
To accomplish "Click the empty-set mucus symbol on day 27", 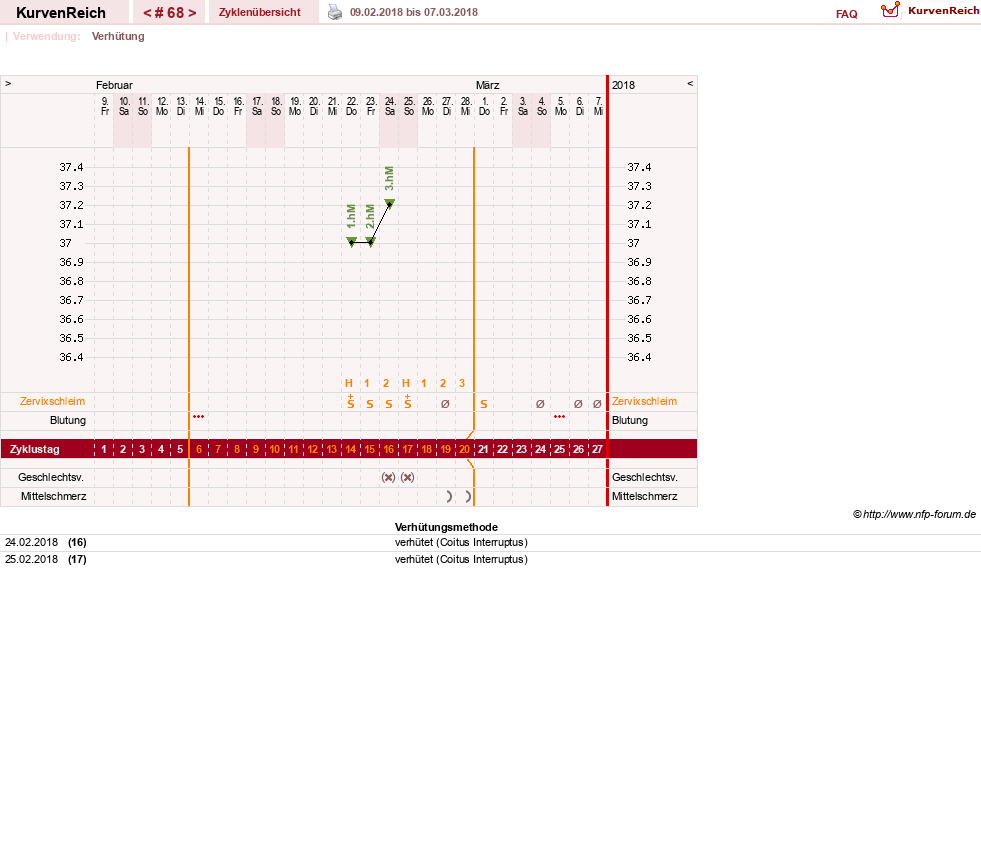I will [x=597, y=404].
